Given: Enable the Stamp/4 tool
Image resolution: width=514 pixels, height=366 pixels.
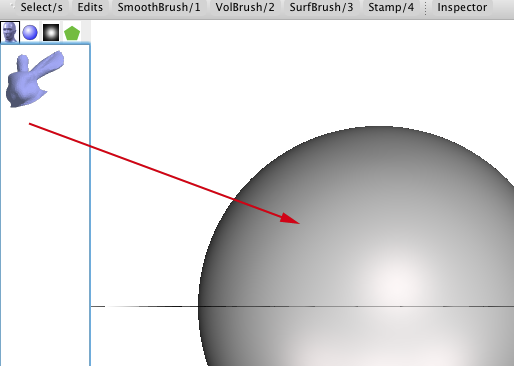Looking at the screenshot, I should coord(391,7).
